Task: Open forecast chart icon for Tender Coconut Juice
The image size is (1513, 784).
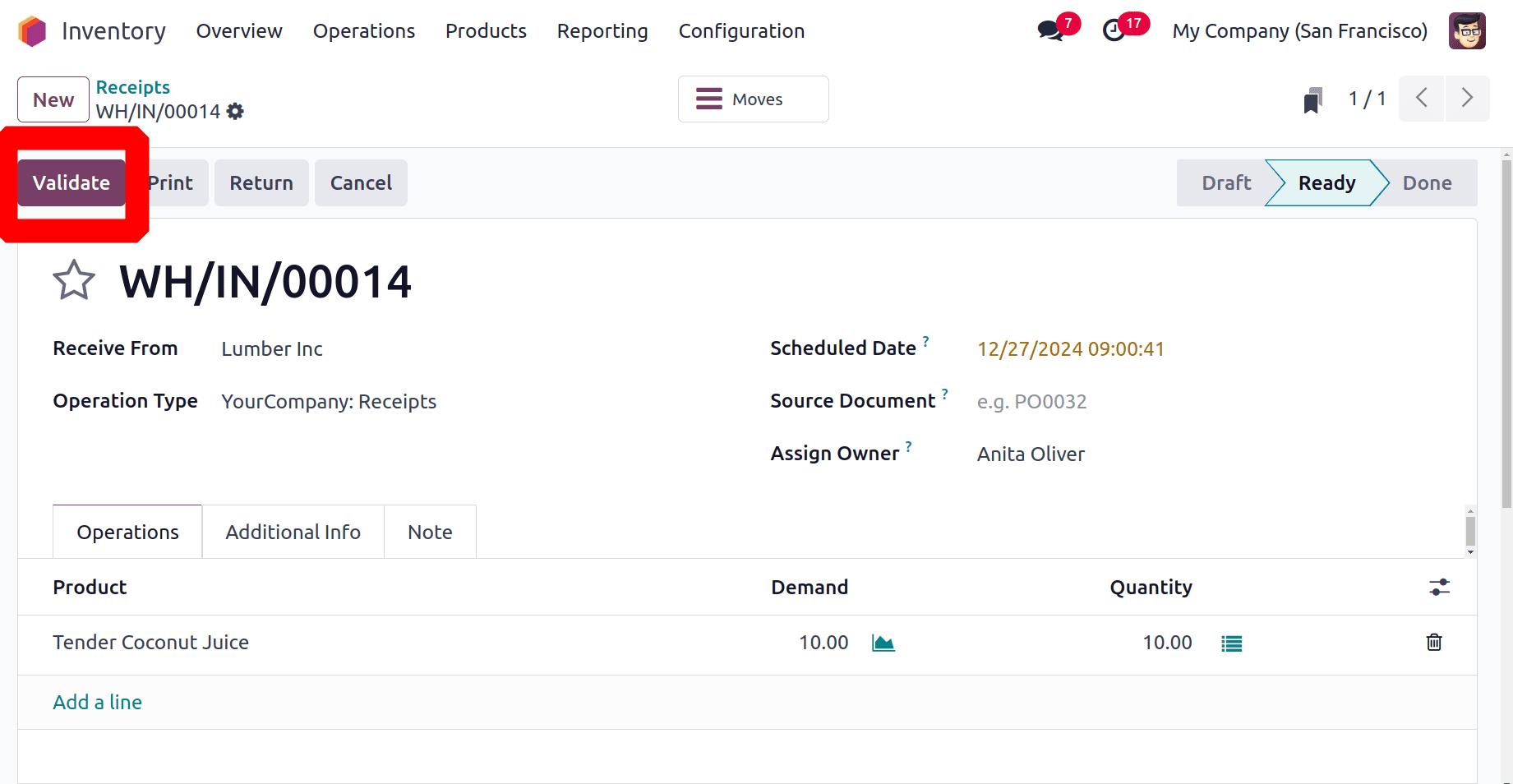Action: pyautogui.click(x=883, y=643)
